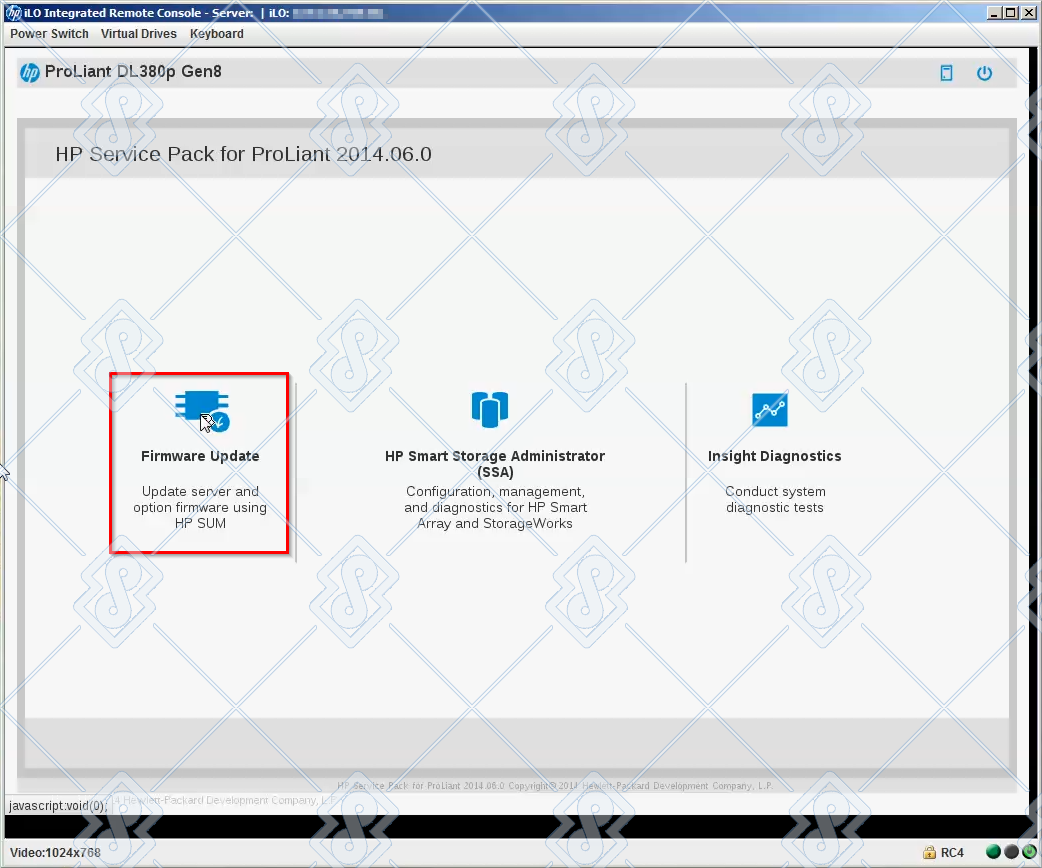This screenshot has height=868, width=1042.
Task: Click the HP logo beside ProLiant DL380p
Action: 30,72
